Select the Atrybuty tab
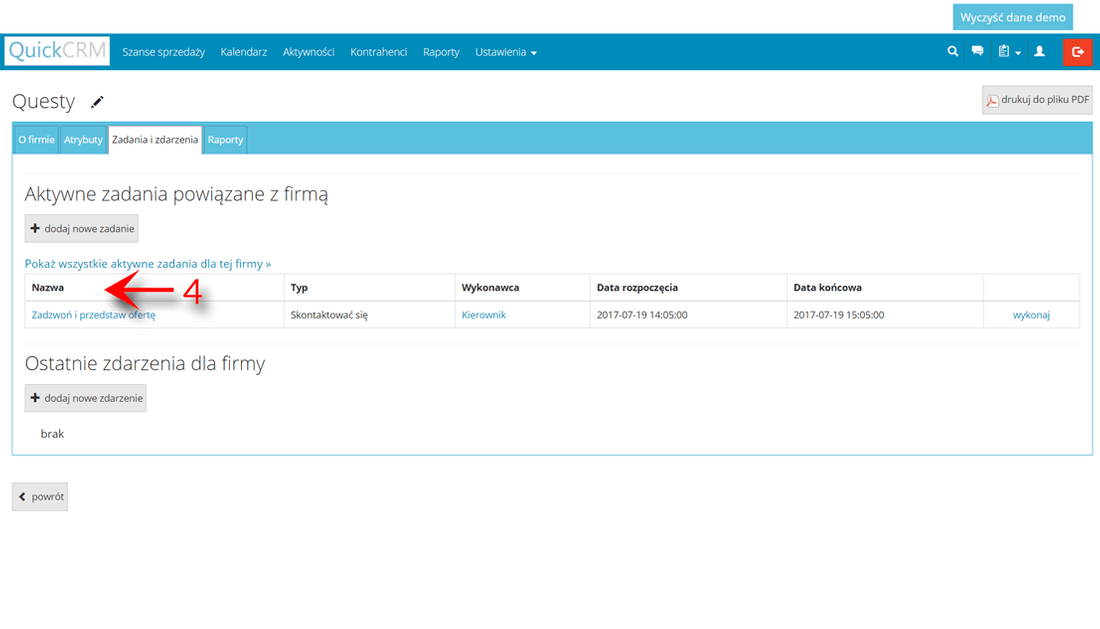This screenshot has width=1100, height=629. (83, 140)
